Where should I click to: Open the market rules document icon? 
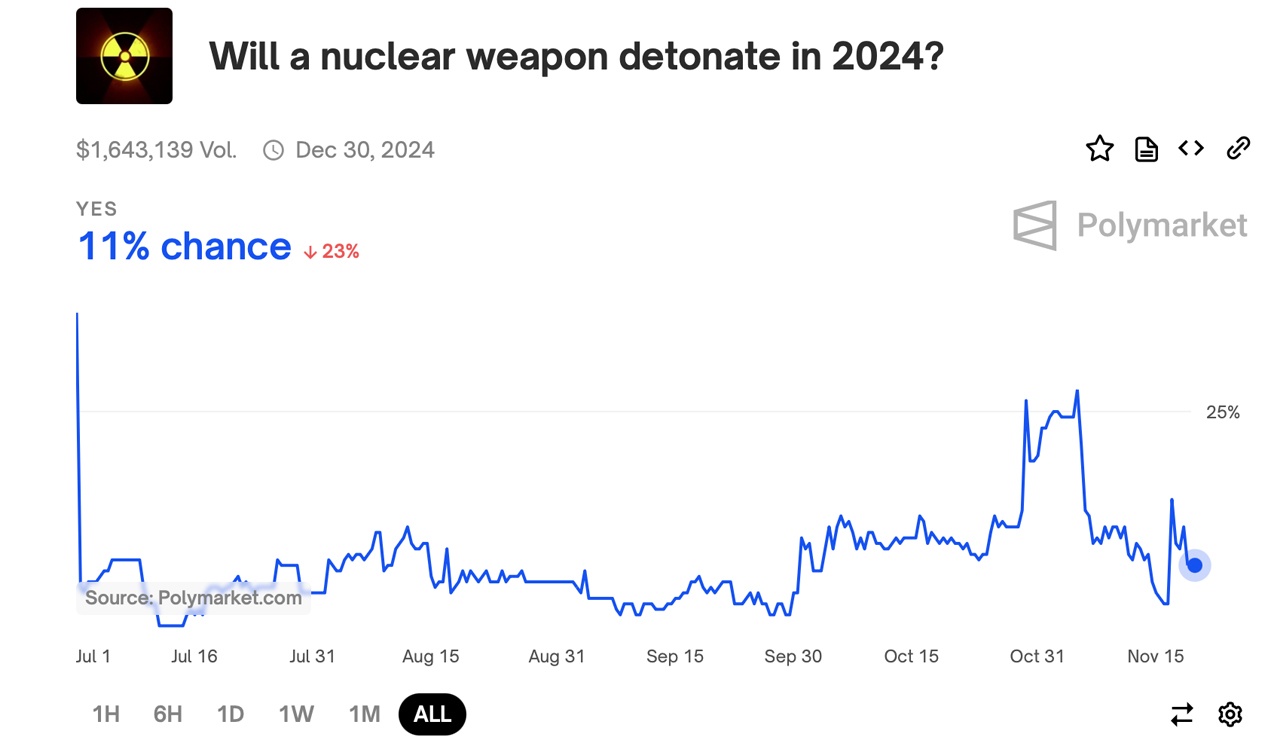[x=1146, y=148]
